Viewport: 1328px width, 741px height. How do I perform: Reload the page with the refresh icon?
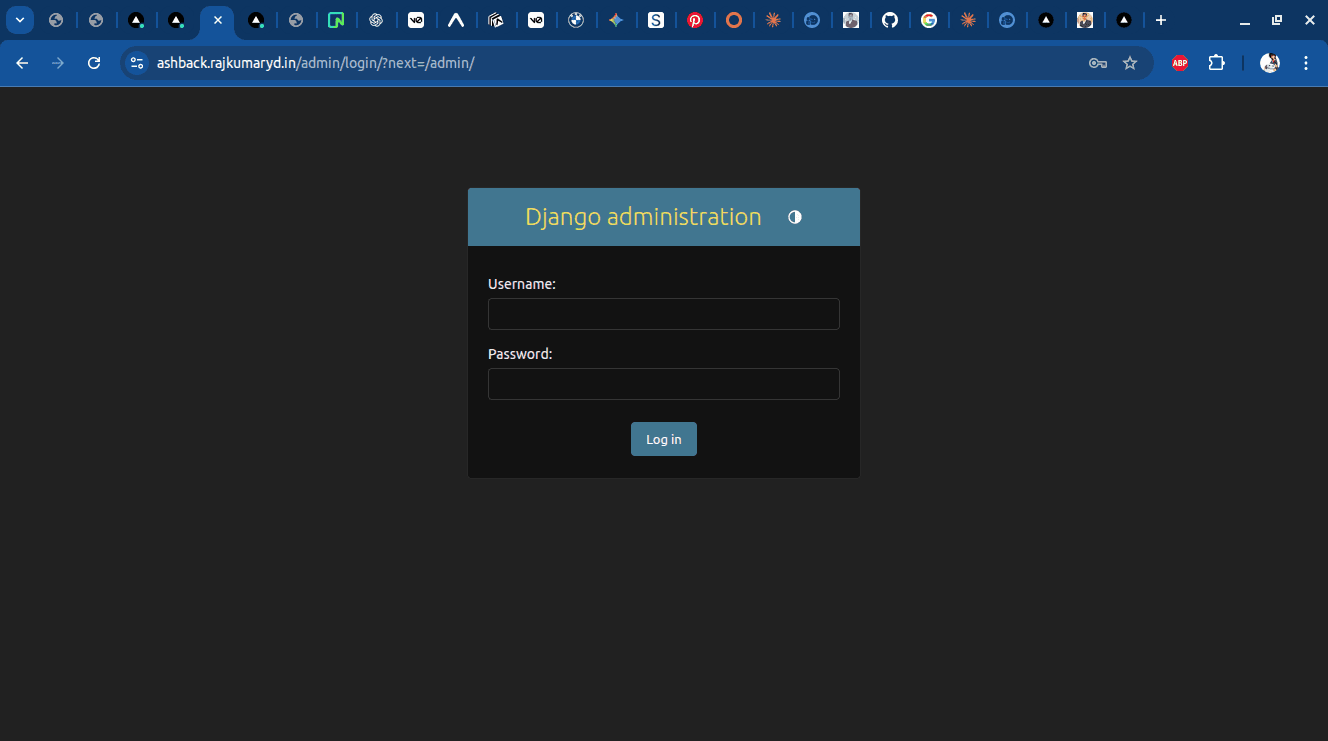tap(94, 63)
